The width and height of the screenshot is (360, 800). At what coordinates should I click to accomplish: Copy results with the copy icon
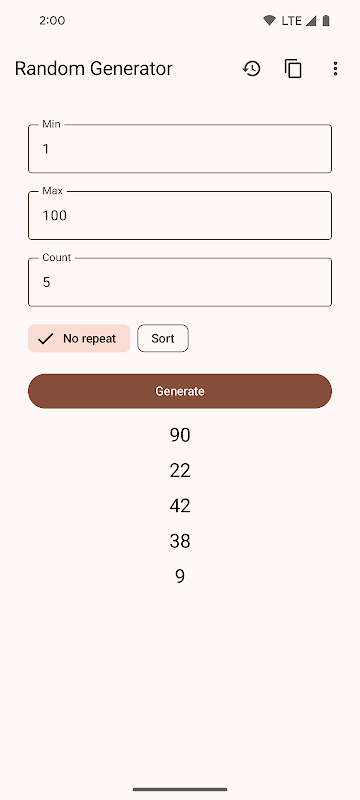[x=293, y=68]
